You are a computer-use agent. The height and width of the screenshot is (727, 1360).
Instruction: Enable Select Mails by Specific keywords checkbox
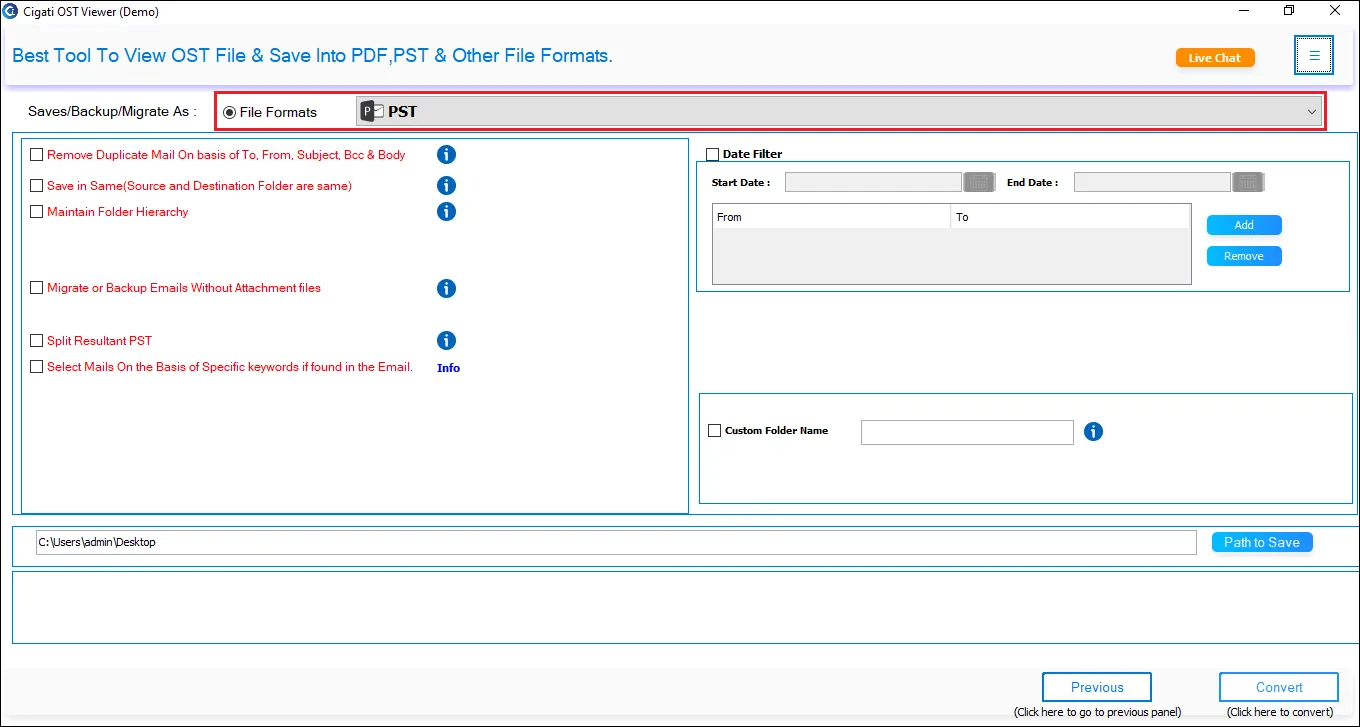pos(37,367)
